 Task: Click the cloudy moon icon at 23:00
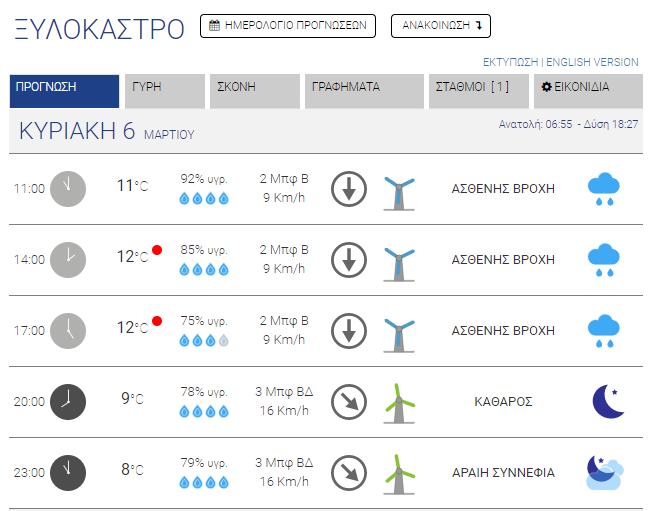point(605,472)
